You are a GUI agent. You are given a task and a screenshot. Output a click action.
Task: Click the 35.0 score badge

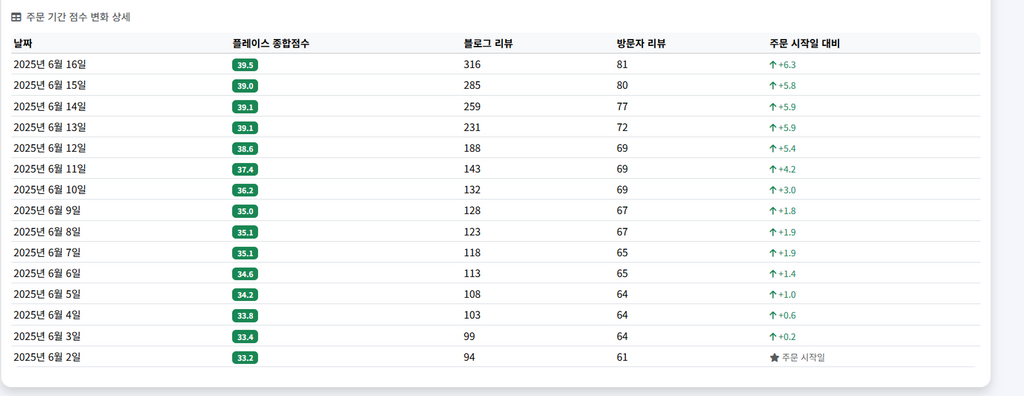tap(245, 212)
